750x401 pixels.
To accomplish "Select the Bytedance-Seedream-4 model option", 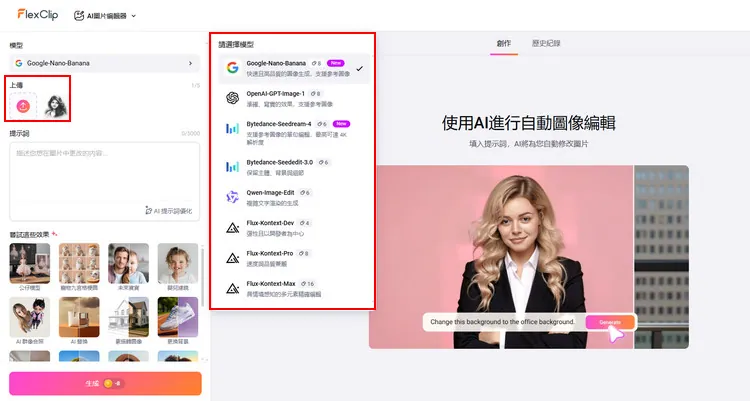I will click(x=294, y=132).
